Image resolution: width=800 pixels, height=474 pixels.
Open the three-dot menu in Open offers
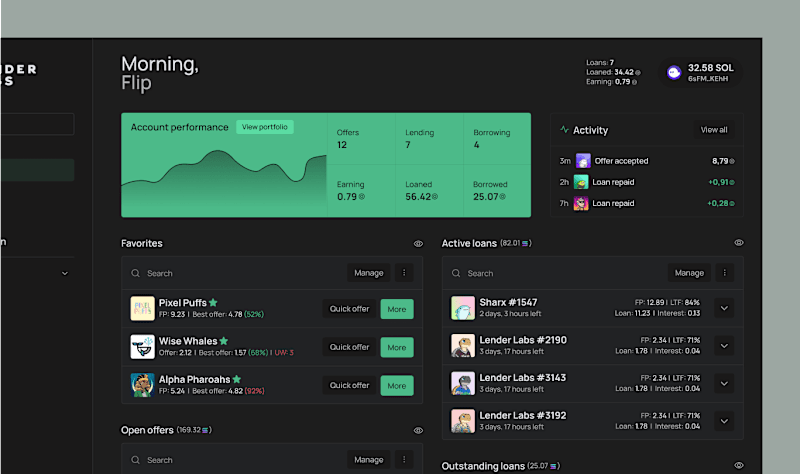click(404, 460)
